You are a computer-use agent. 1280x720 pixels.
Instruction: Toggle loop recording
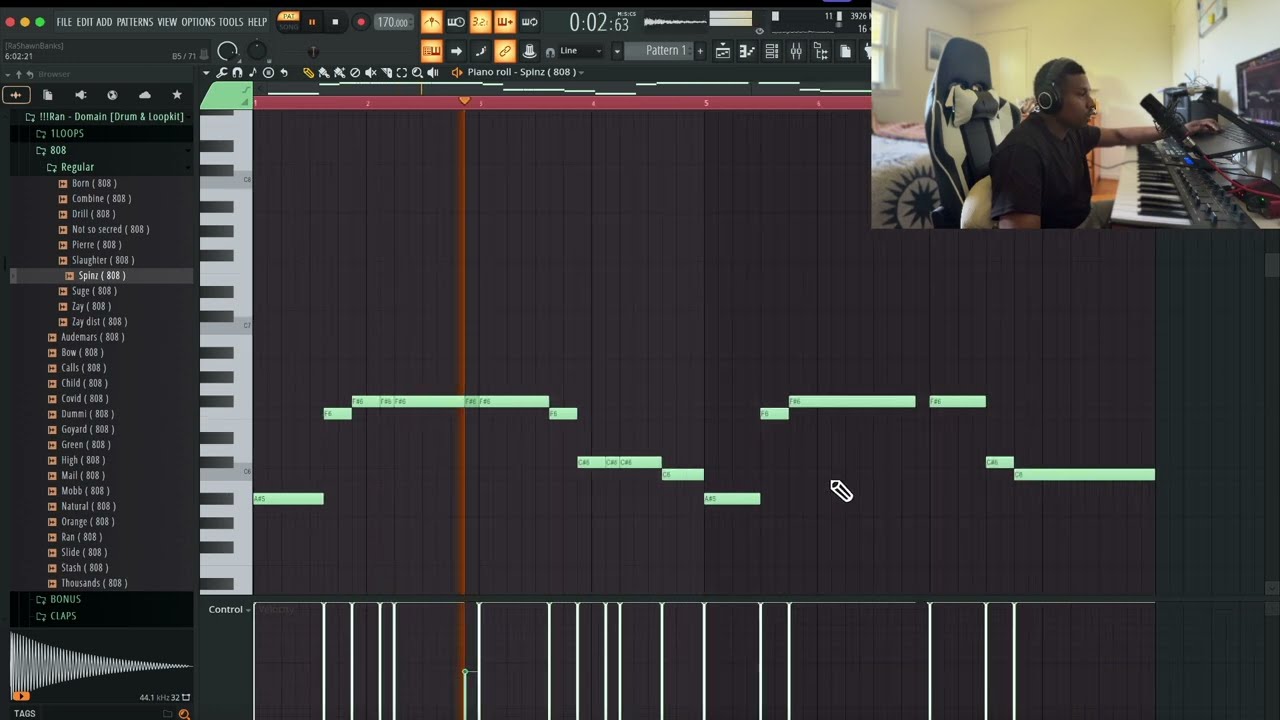pos(529,22)
